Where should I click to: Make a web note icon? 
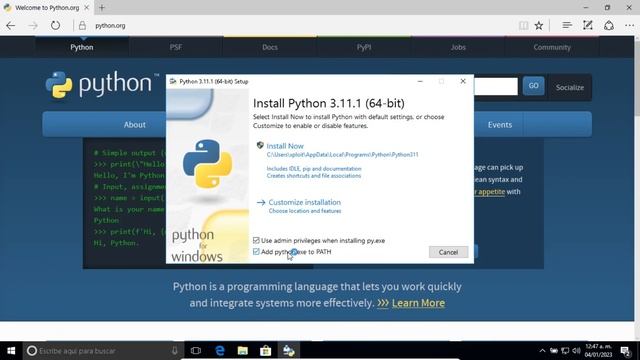587,25
